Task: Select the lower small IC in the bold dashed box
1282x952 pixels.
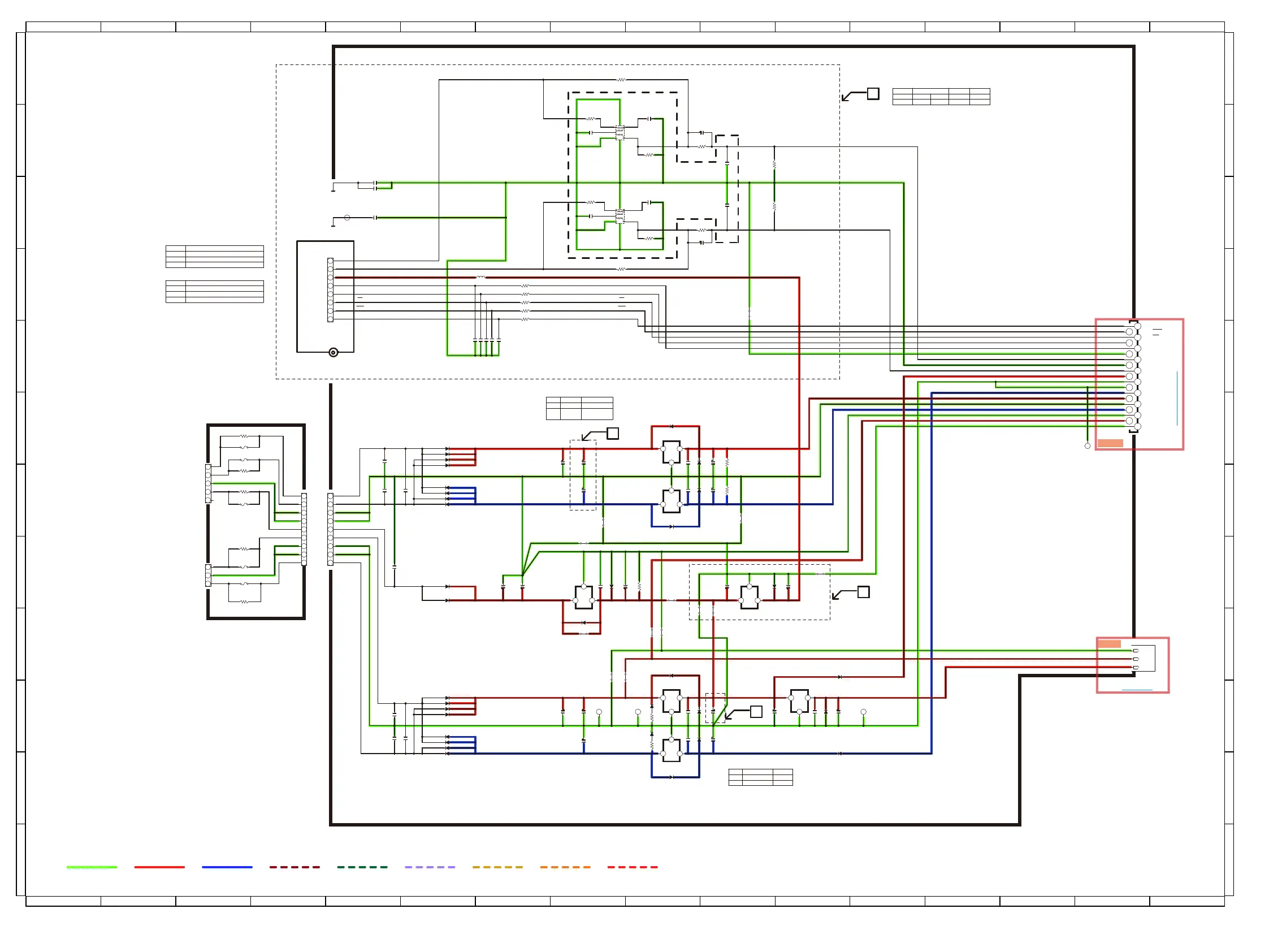Action: tap(620, 217)
